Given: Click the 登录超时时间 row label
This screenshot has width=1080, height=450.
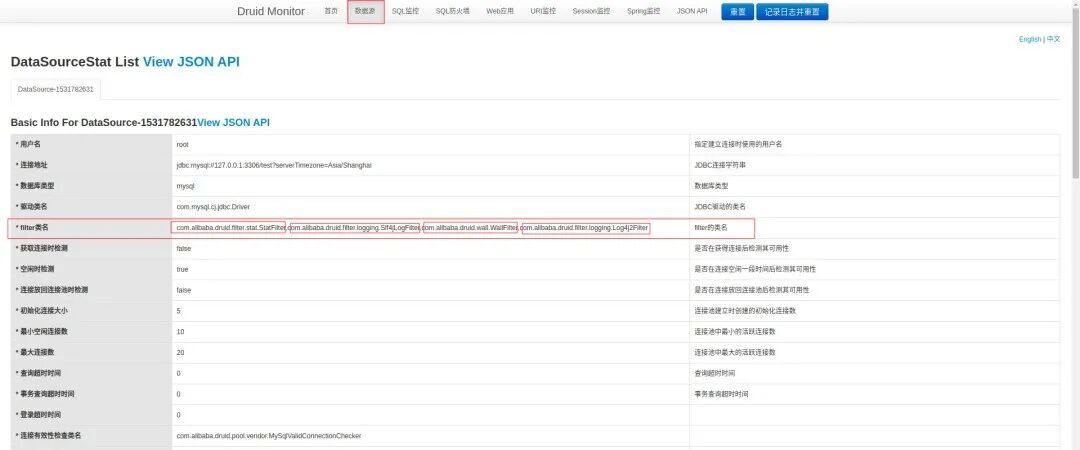Looking at the screenshot, I should (x=41, y=415).
